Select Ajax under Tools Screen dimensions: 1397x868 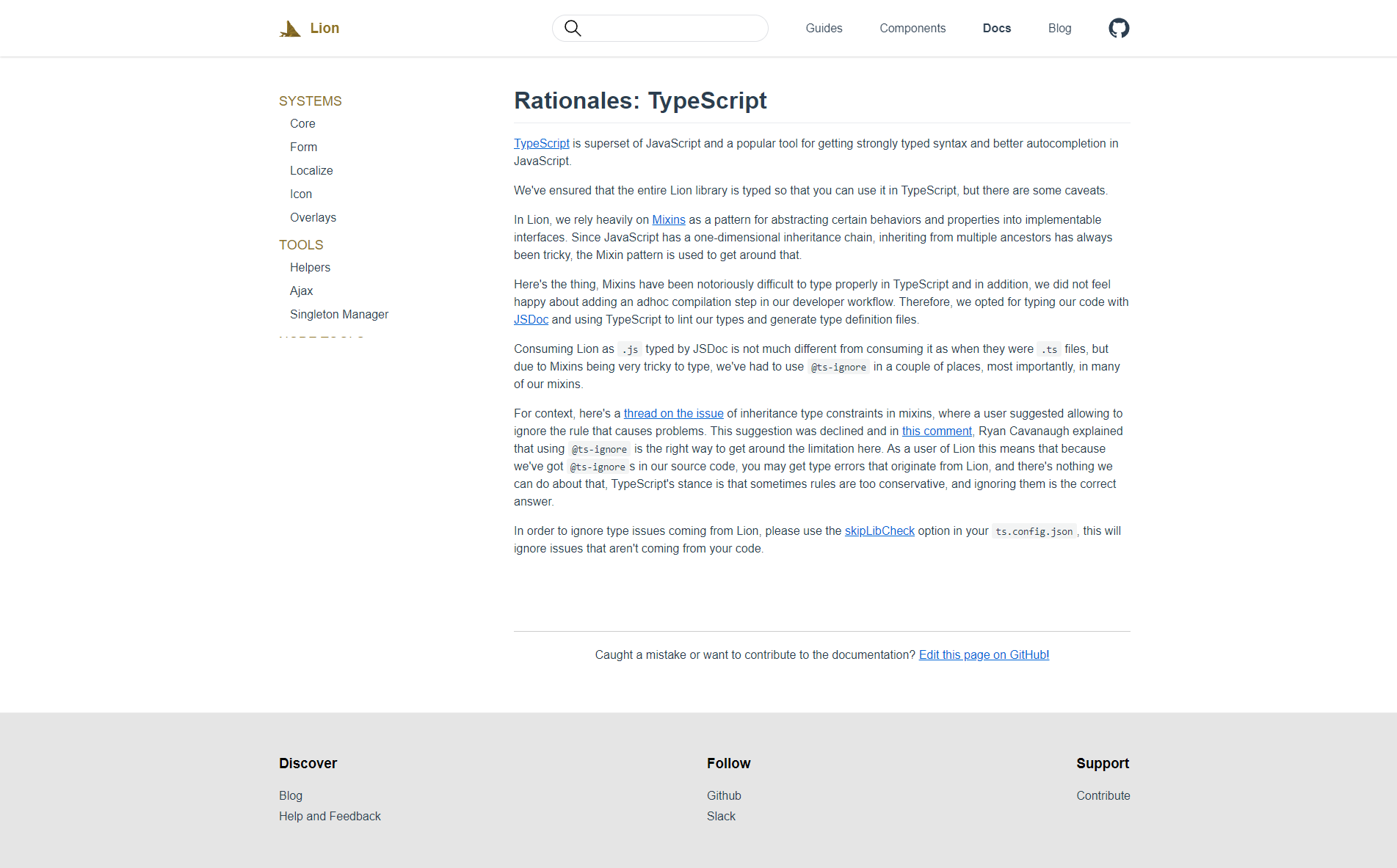click(x=301, y=291)
